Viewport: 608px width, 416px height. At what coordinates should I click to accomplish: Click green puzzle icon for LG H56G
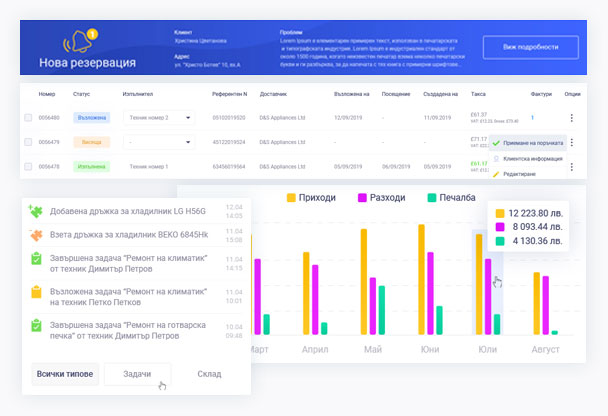pos(36,211)
